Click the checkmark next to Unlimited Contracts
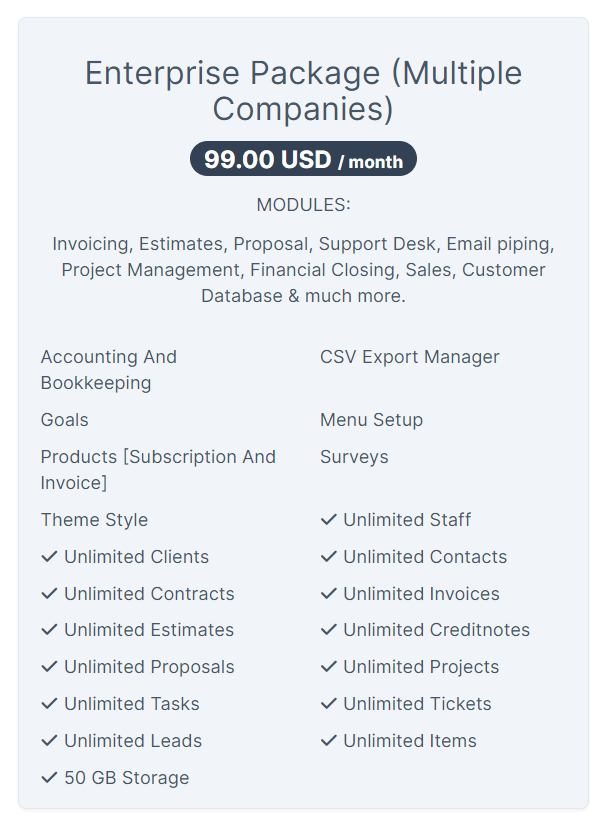The width and height of the screenshot is (610, 830). tap(49, 594)
